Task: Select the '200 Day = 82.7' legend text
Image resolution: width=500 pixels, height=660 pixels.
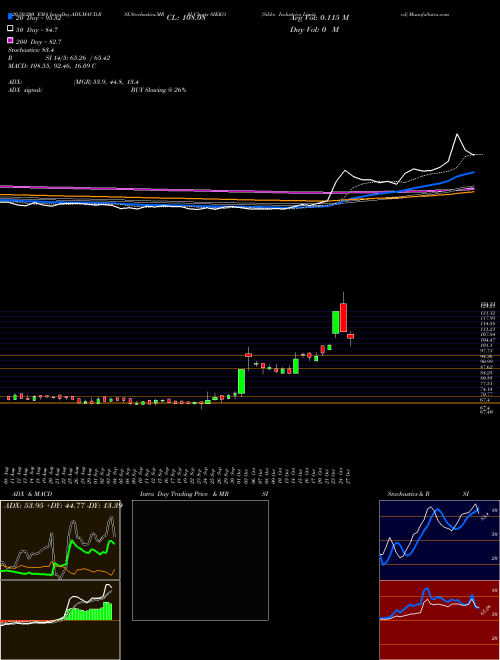Action: click(38, 41)
